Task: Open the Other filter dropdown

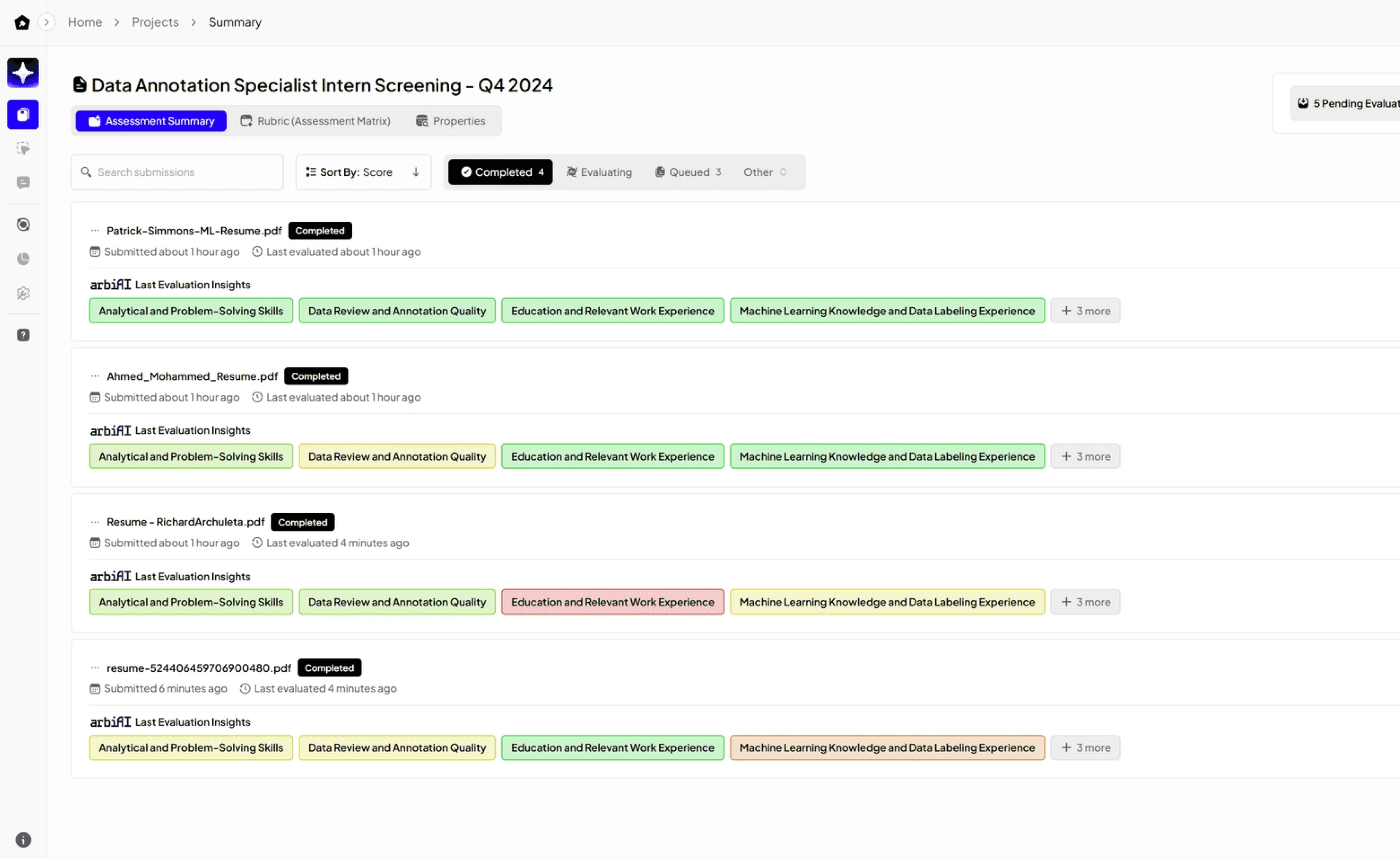Action: 765,172
